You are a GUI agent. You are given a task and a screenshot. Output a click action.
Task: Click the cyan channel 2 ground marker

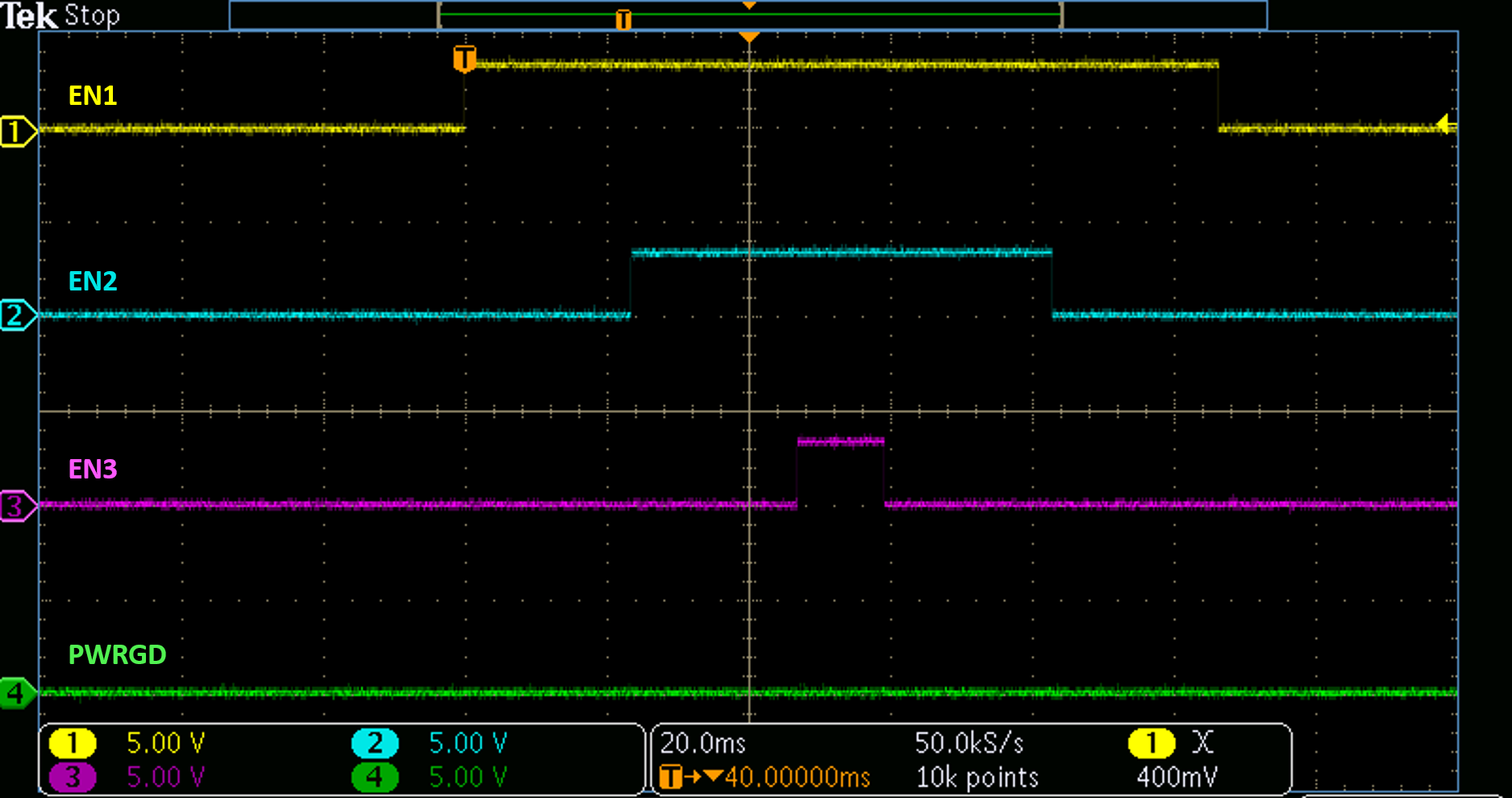point(16,315)
